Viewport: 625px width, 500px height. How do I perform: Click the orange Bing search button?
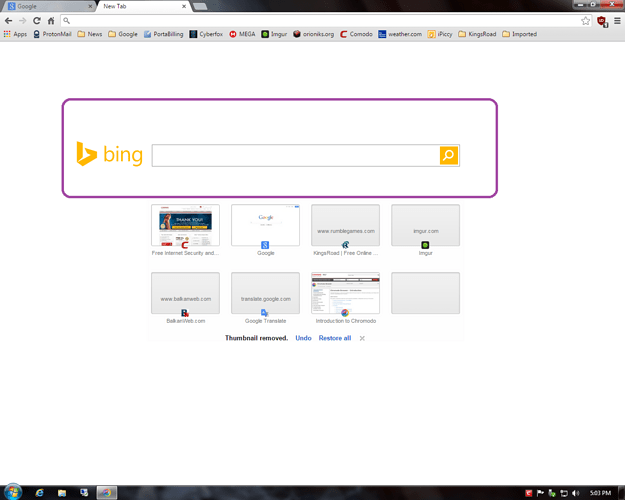(449, 156)
